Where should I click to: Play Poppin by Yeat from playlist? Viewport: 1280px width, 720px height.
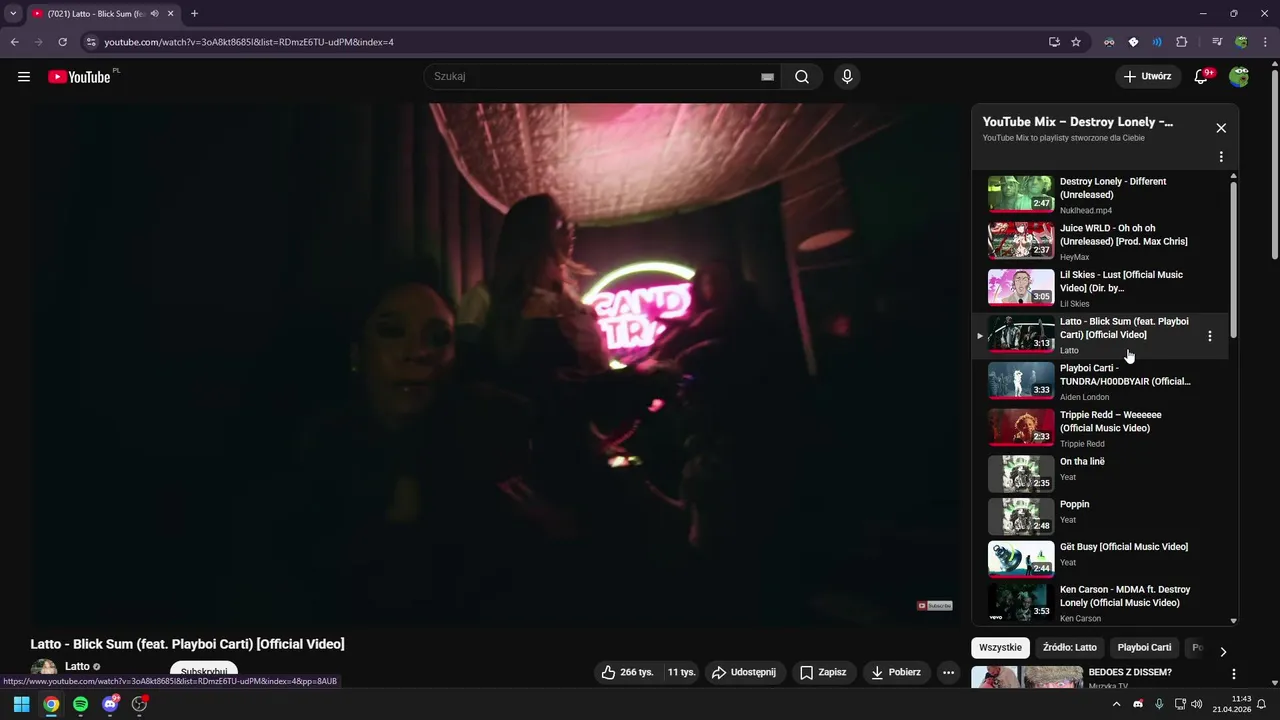(x=1098, y=516)
